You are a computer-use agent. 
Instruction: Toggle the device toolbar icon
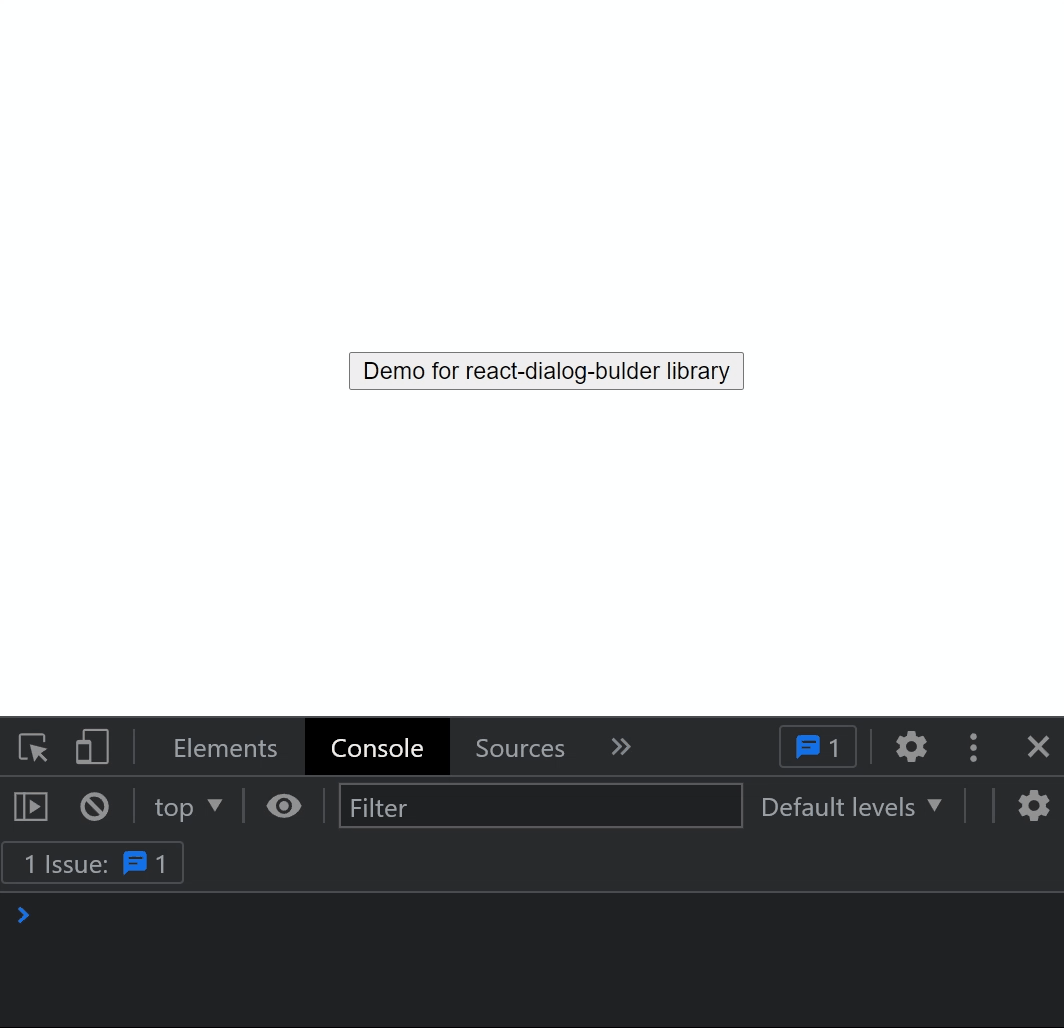coord(92,747)
